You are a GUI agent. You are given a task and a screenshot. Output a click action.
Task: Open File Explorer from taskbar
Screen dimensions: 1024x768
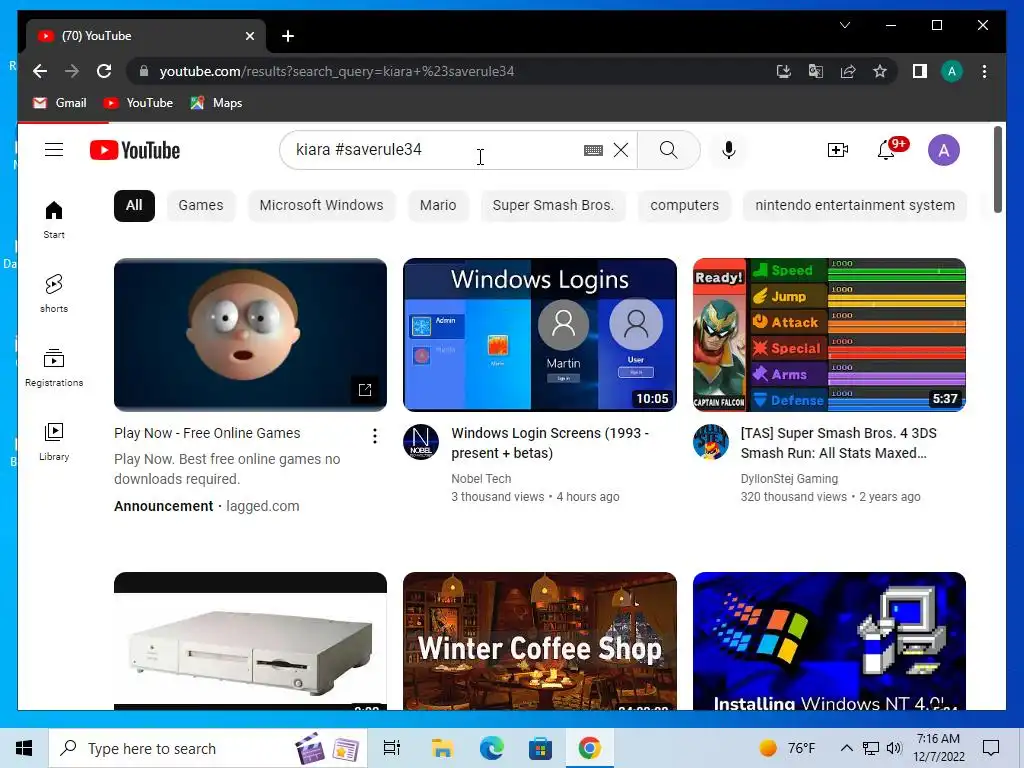click(x=442, y=748)
